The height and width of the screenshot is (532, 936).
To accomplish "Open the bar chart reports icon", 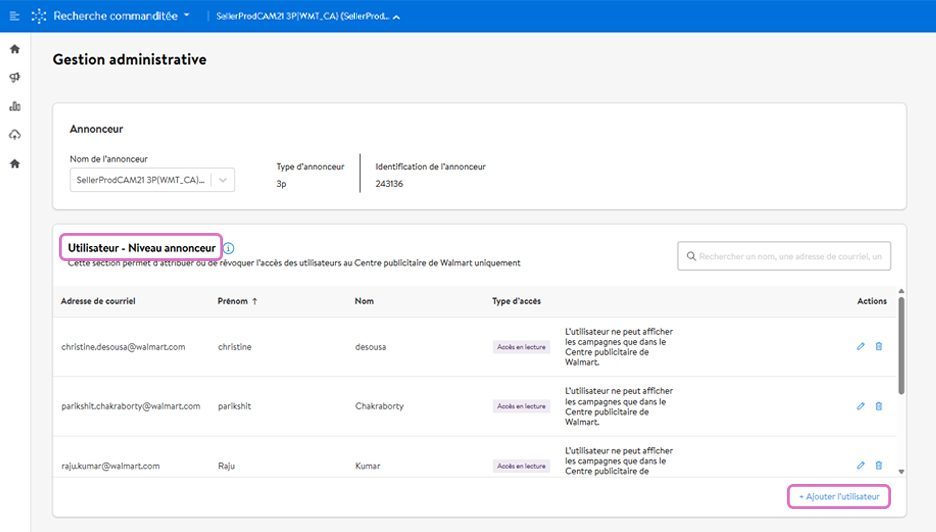I will (x=14, y=106).
